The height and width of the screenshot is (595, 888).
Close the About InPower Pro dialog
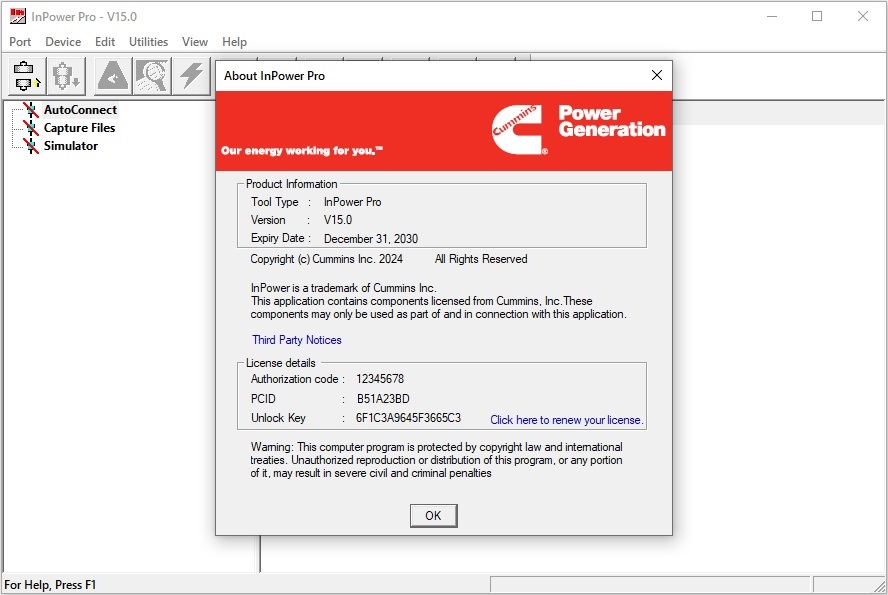[x=657, y=75]
